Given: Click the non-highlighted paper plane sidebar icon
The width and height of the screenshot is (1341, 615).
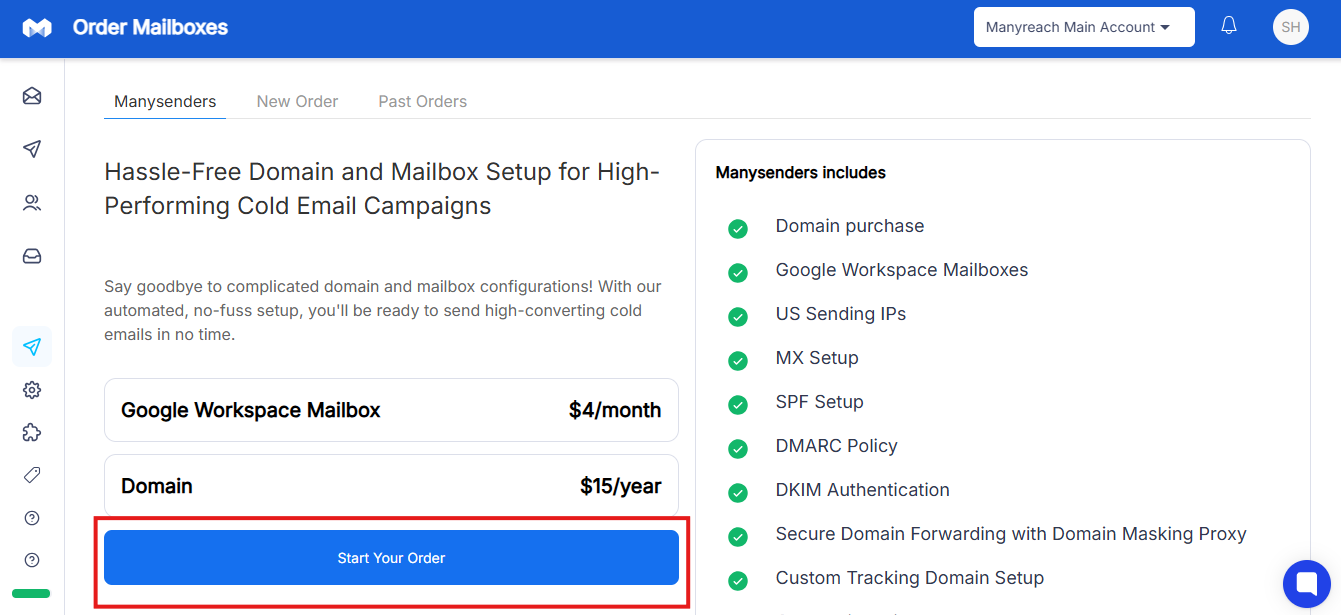Looking at the screenshot, I should [x=32, y=149].
